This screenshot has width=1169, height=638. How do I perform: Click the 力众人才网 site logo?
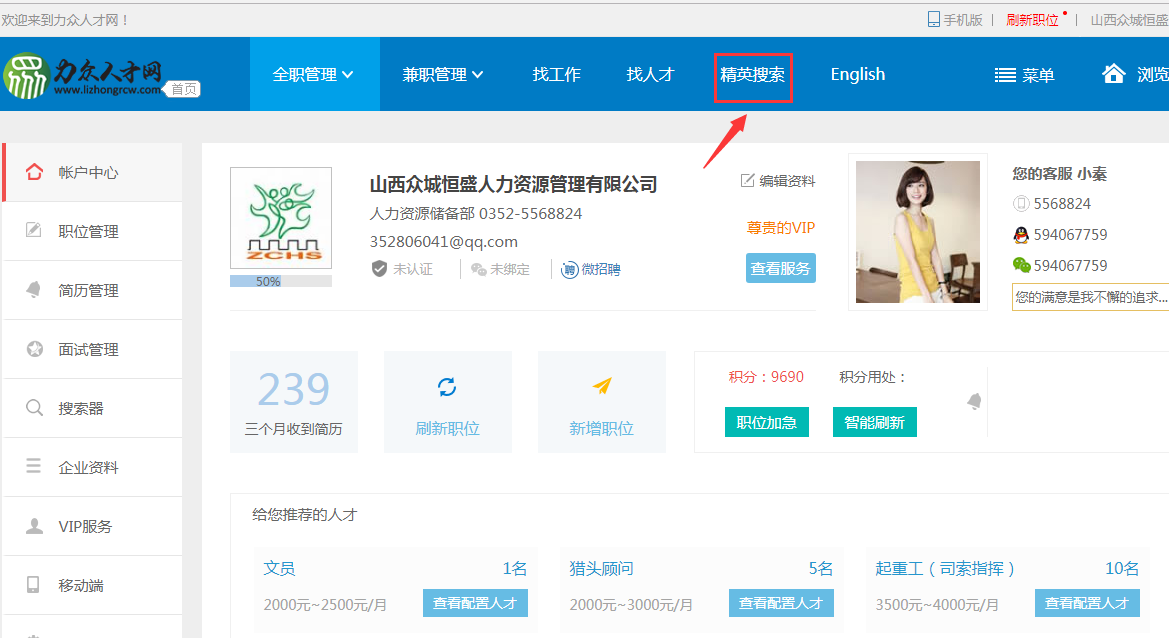82,75
